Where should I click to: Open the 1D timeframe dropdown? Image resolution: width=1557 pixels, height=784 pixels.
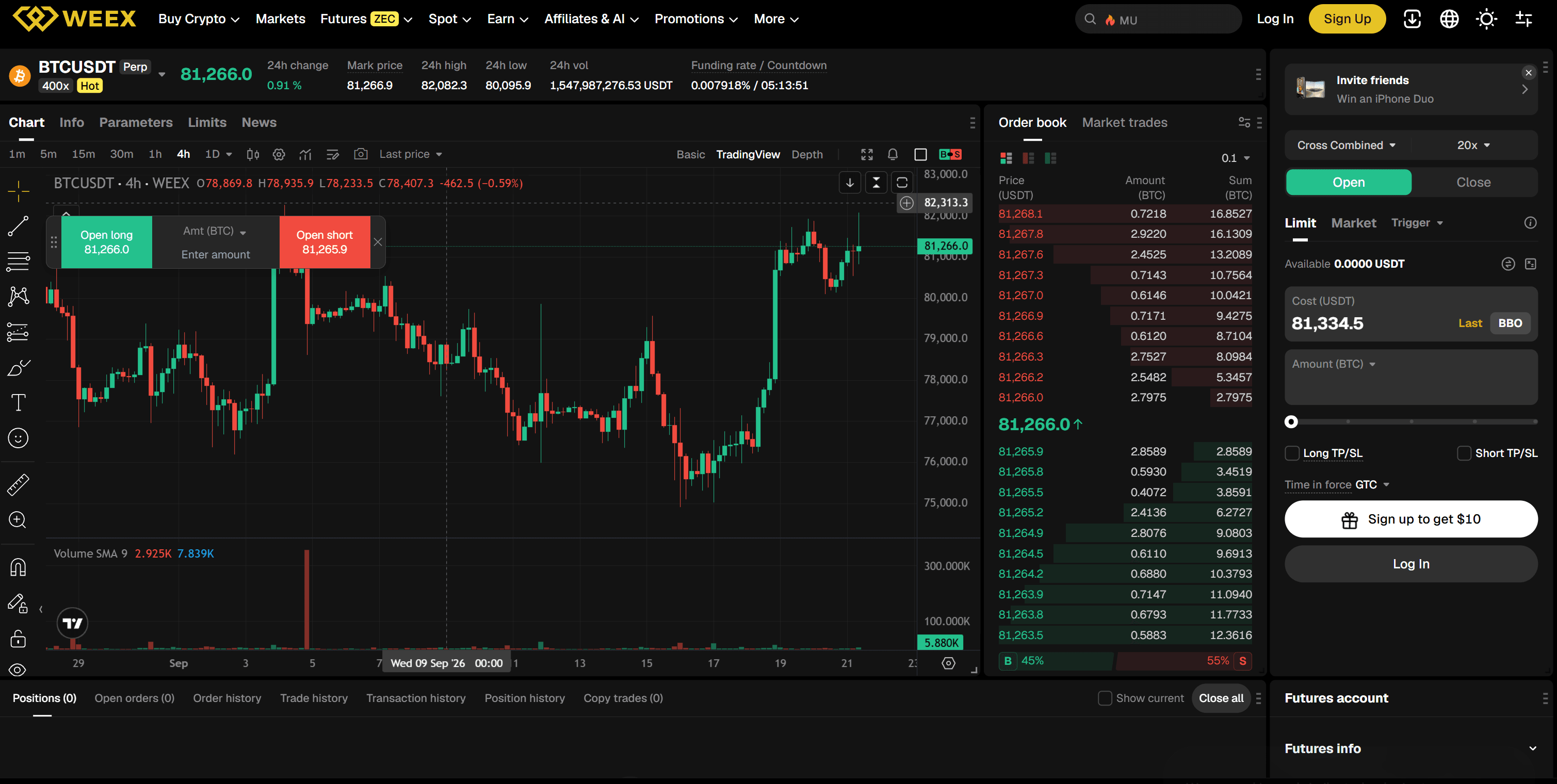coord(218,155)
